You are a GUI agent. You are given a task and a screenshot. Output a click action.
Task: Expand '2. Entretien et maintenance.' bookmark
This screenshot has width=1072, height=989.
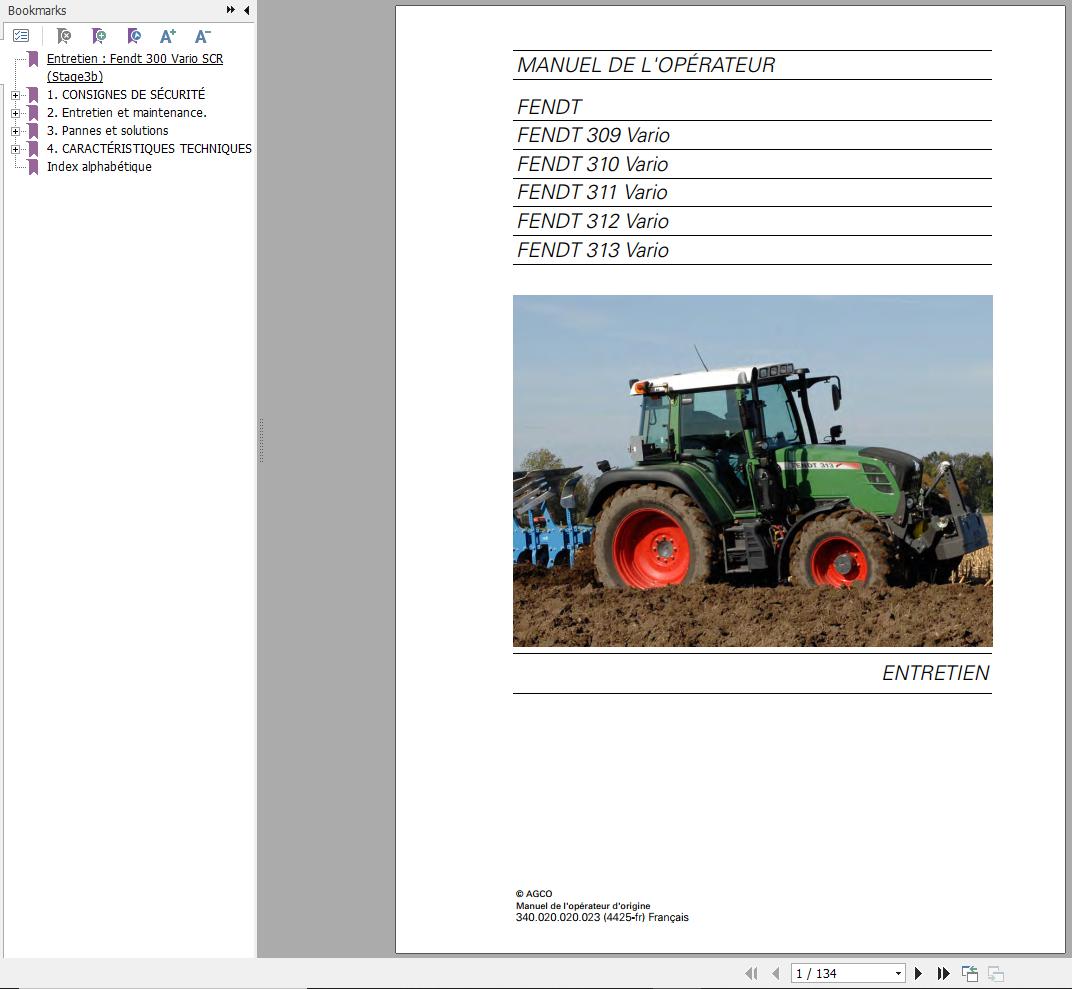click(15, 113)
